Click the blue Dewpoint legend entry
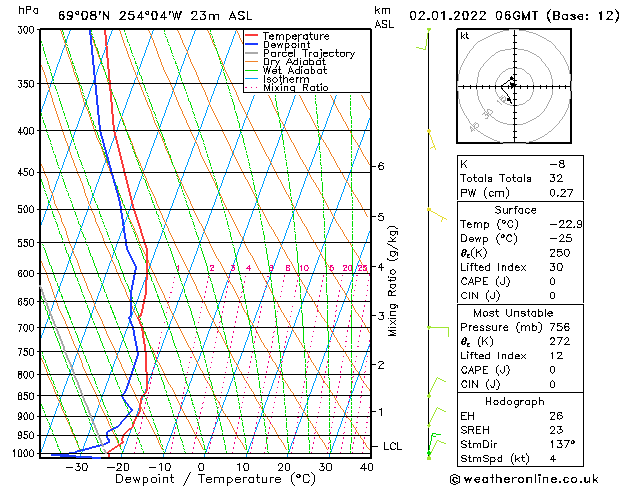The image size is (629, 486). coord(278,45)
